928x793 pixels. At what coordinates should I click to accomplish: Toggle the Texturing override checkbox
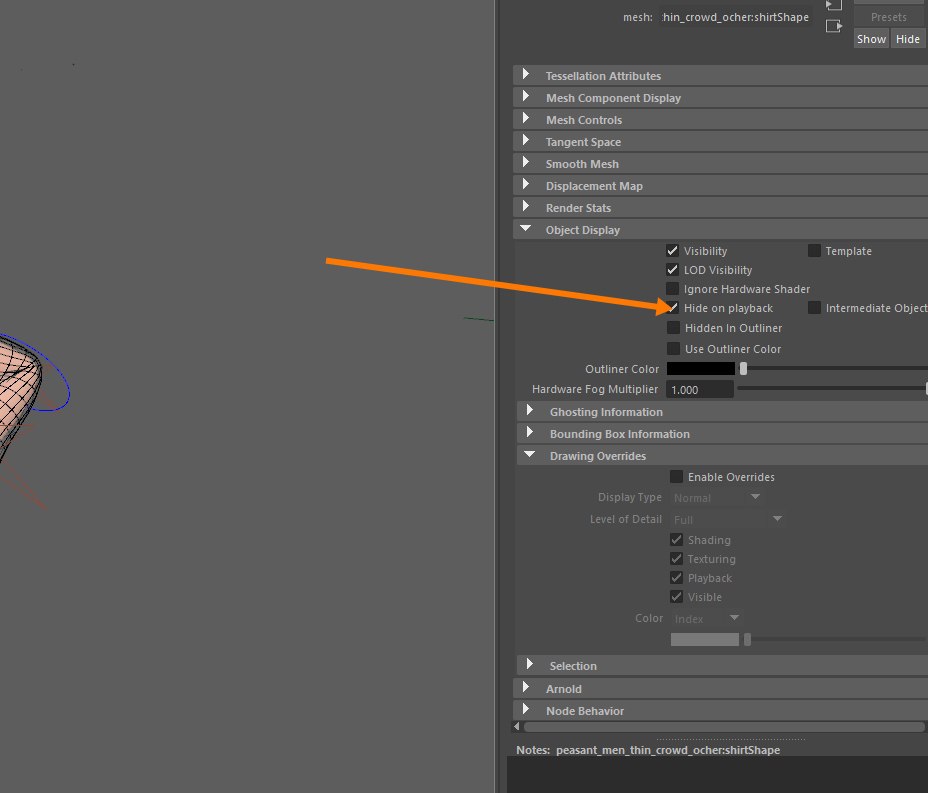click(676, 559)
